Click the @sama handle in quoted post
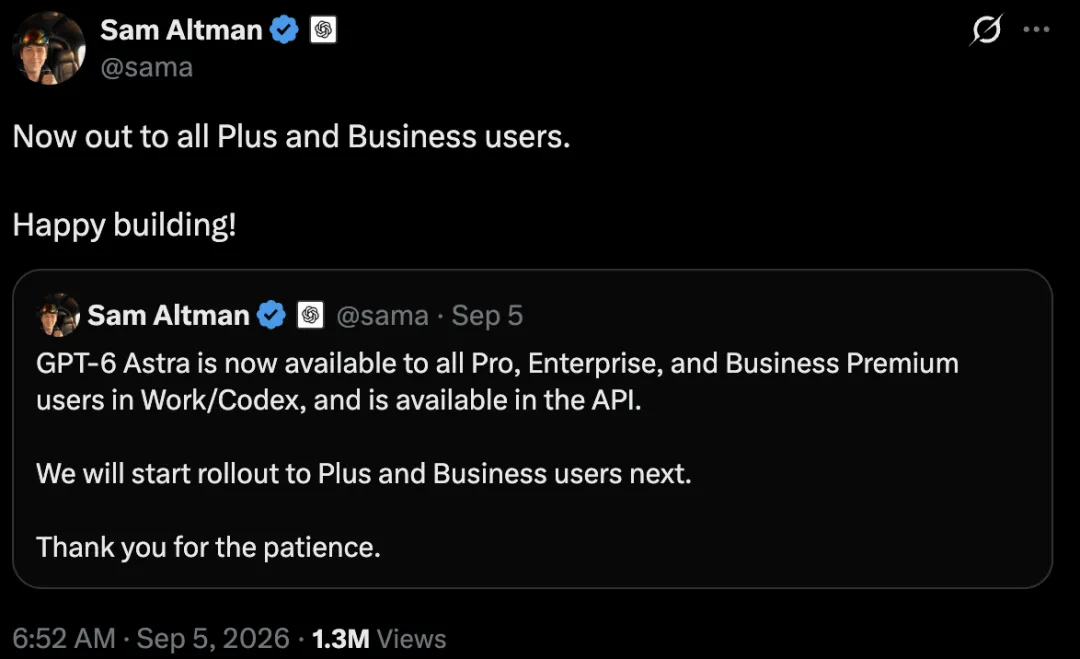 (x=382, y=315)
